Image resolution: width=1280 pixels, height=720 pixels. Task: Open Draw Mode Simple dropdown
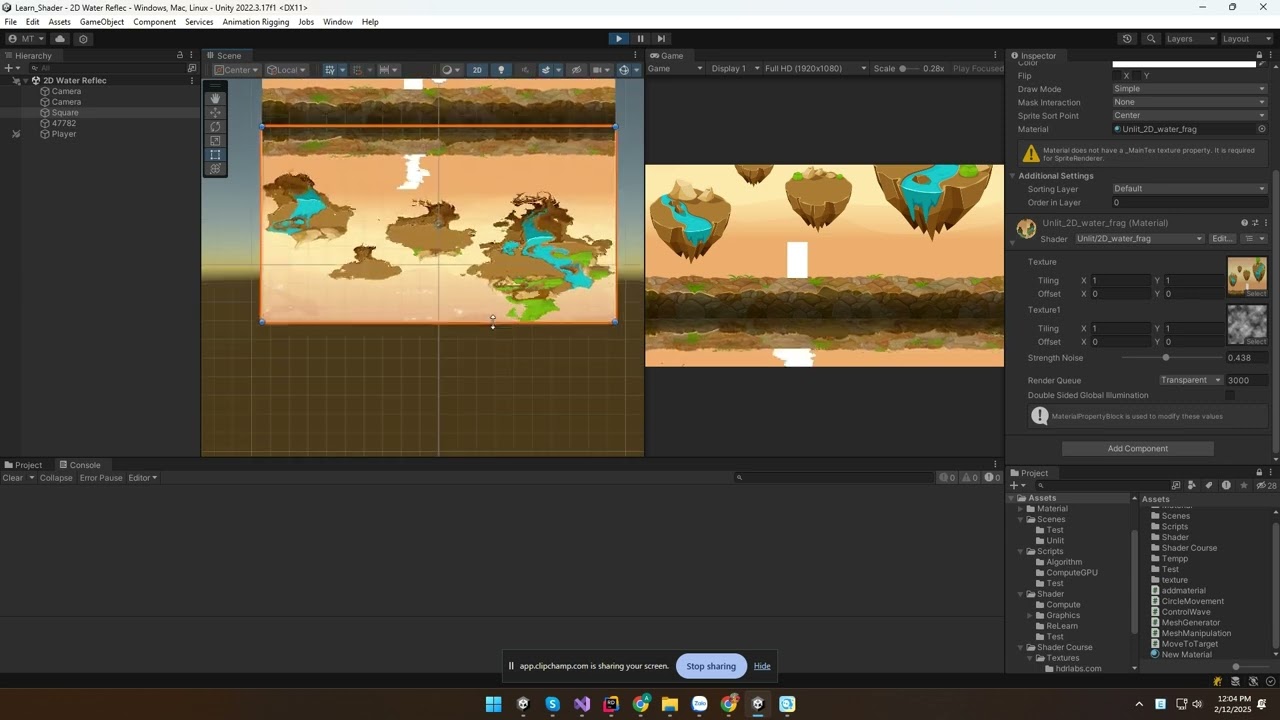click(1189, 89)
